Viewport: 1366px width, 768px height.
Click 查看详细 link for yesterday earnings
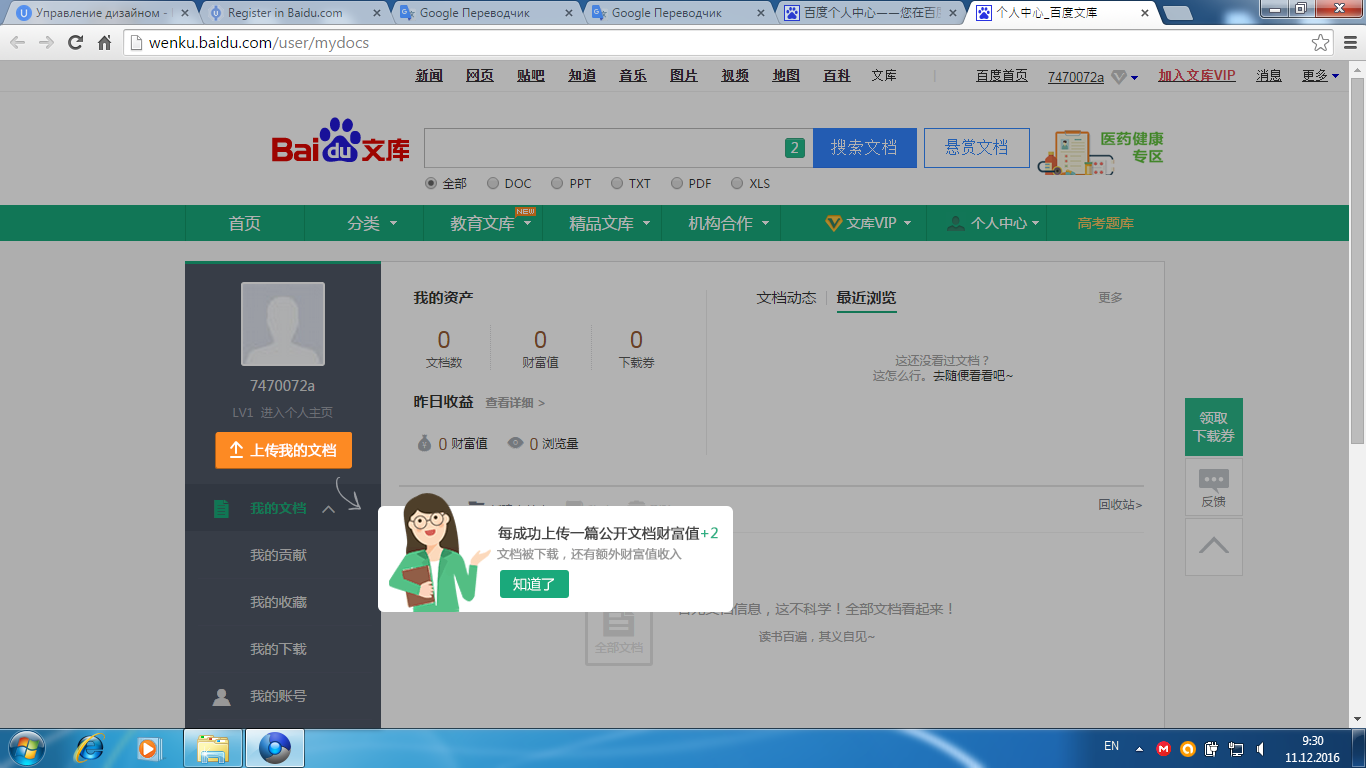(x=515, y=403)
